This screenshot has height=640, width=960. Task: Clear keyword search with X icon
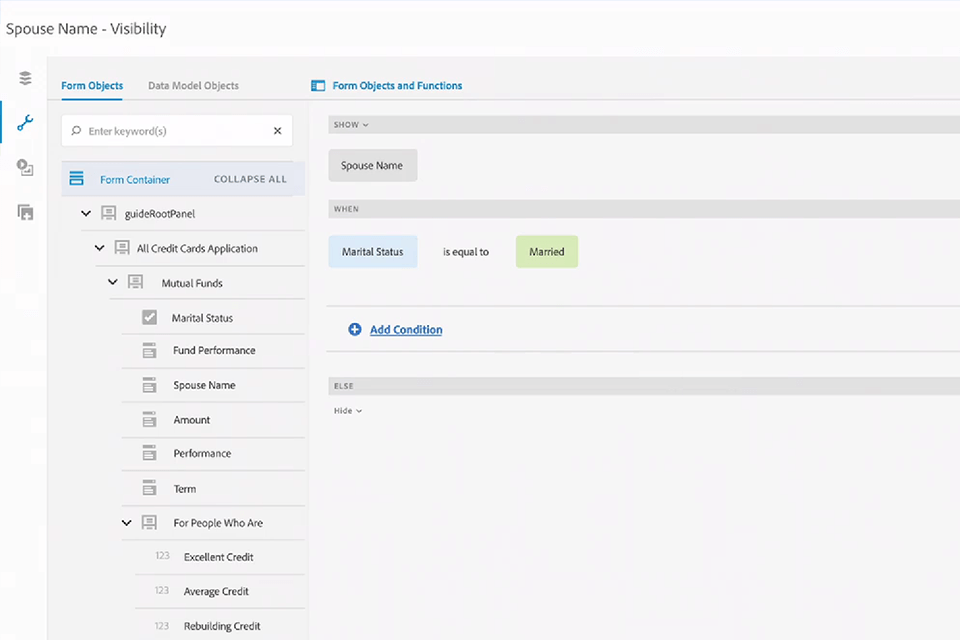277,130
